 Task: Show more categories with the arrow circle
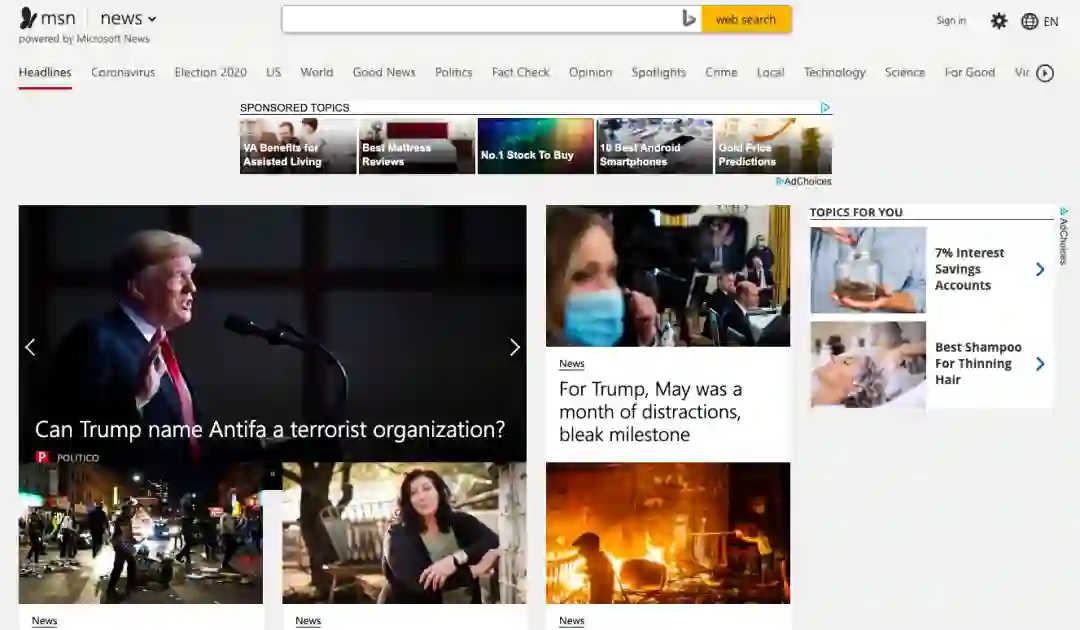(x=1045, y=73)
